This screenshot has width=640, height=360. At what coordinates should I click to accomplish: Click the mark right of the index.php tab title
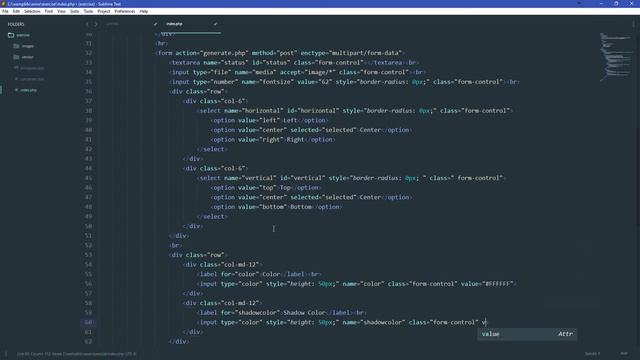pos(215,24)
